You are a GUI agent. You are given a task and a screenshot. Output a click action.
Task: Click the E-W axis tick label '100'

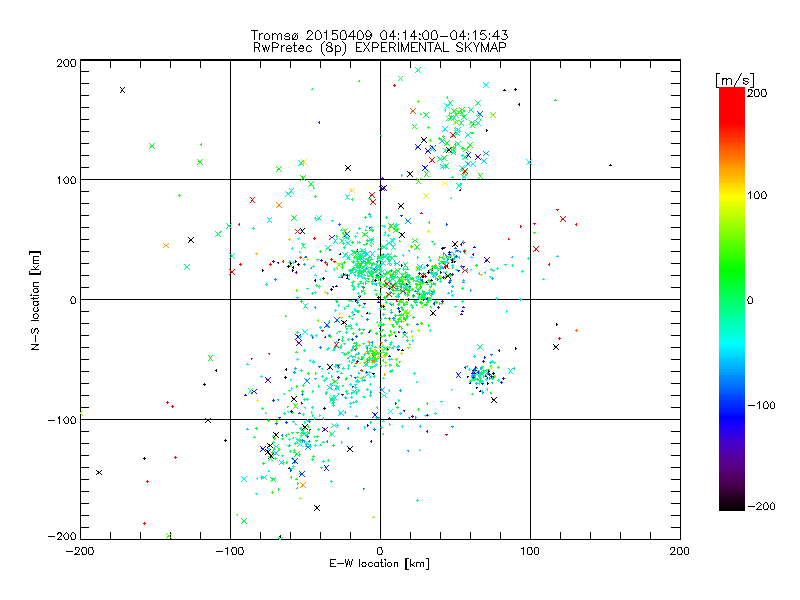click(530, 551)
